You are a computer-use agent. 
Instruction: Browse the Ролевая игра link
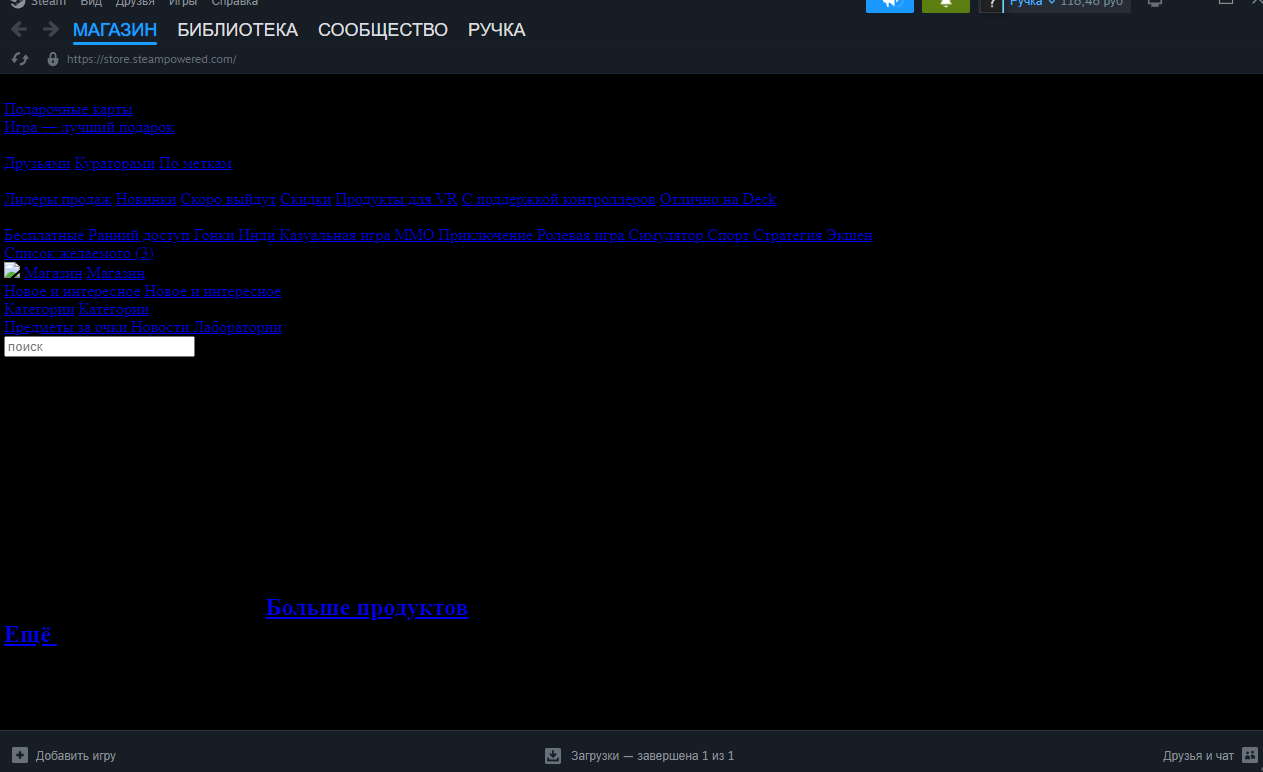click(581, 235)
